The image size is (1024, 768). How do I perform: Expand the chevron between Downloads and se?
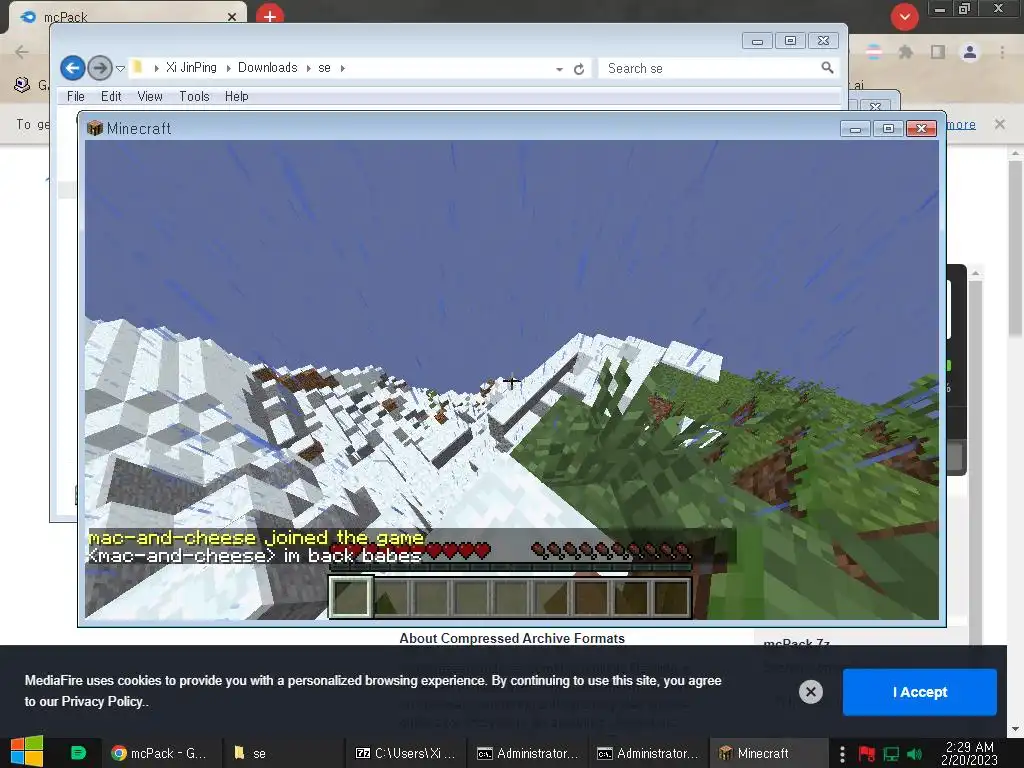(x=308, y=68)
